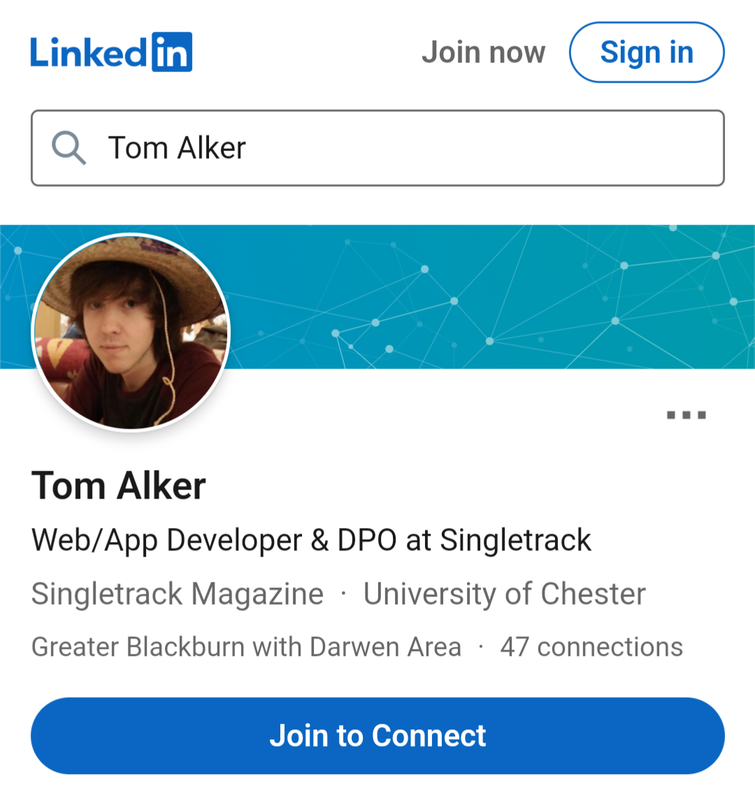
Task: Click the 'Tom Alker' text inside search field
Action: (177, 148)
